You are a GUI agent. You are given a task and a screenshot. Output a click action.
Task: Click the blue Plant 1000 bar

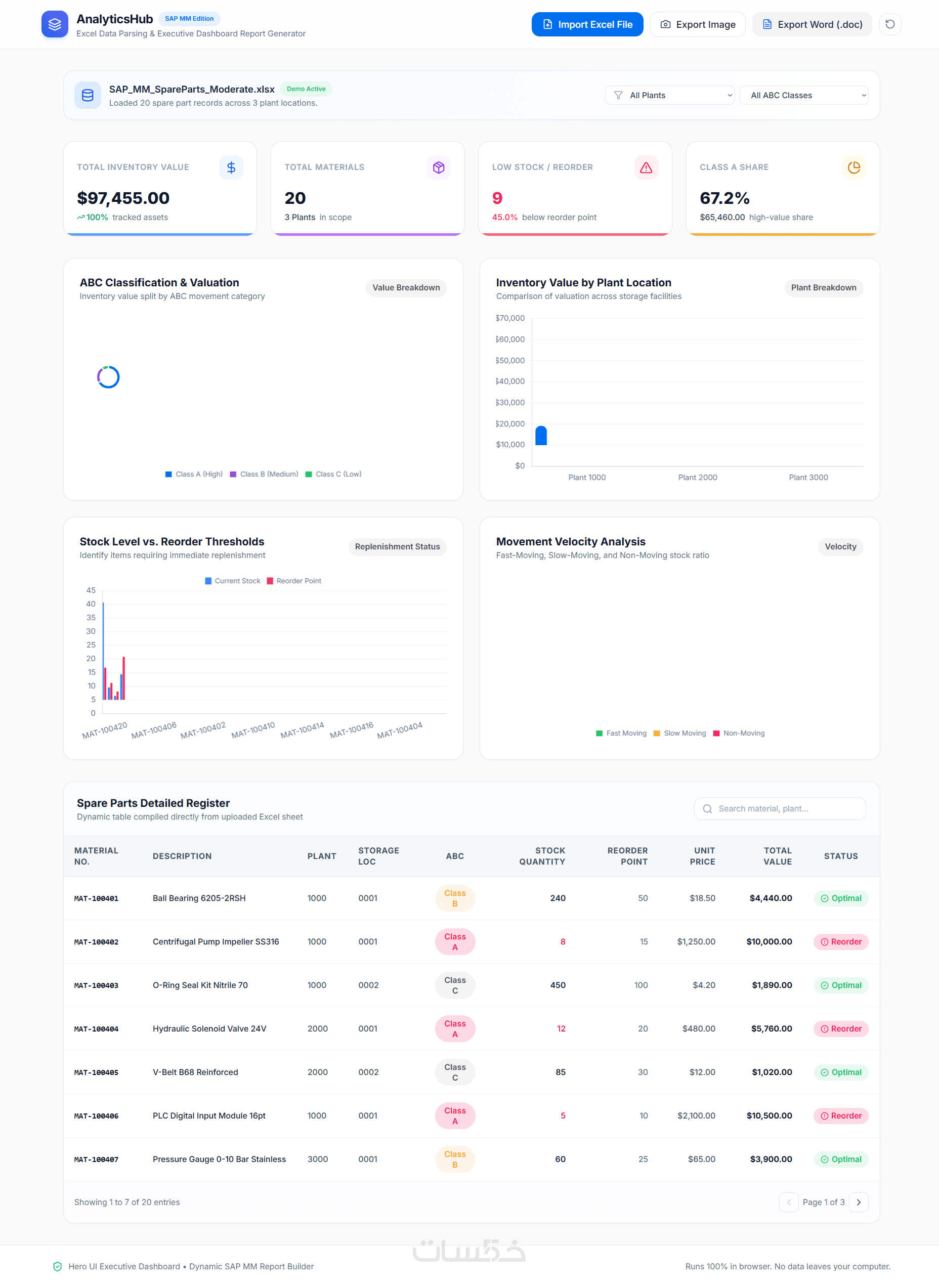[x=540, y=436]
